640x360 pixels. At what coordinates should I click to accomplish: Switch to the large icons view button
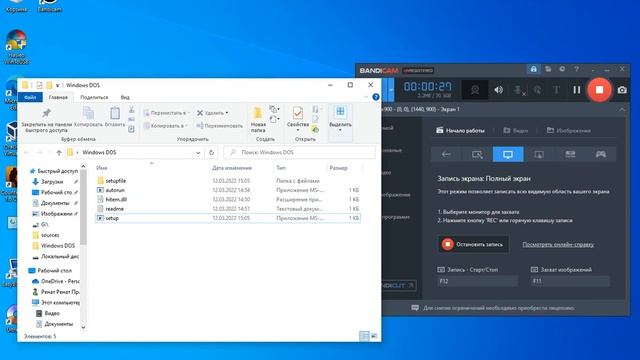(374, 336)
